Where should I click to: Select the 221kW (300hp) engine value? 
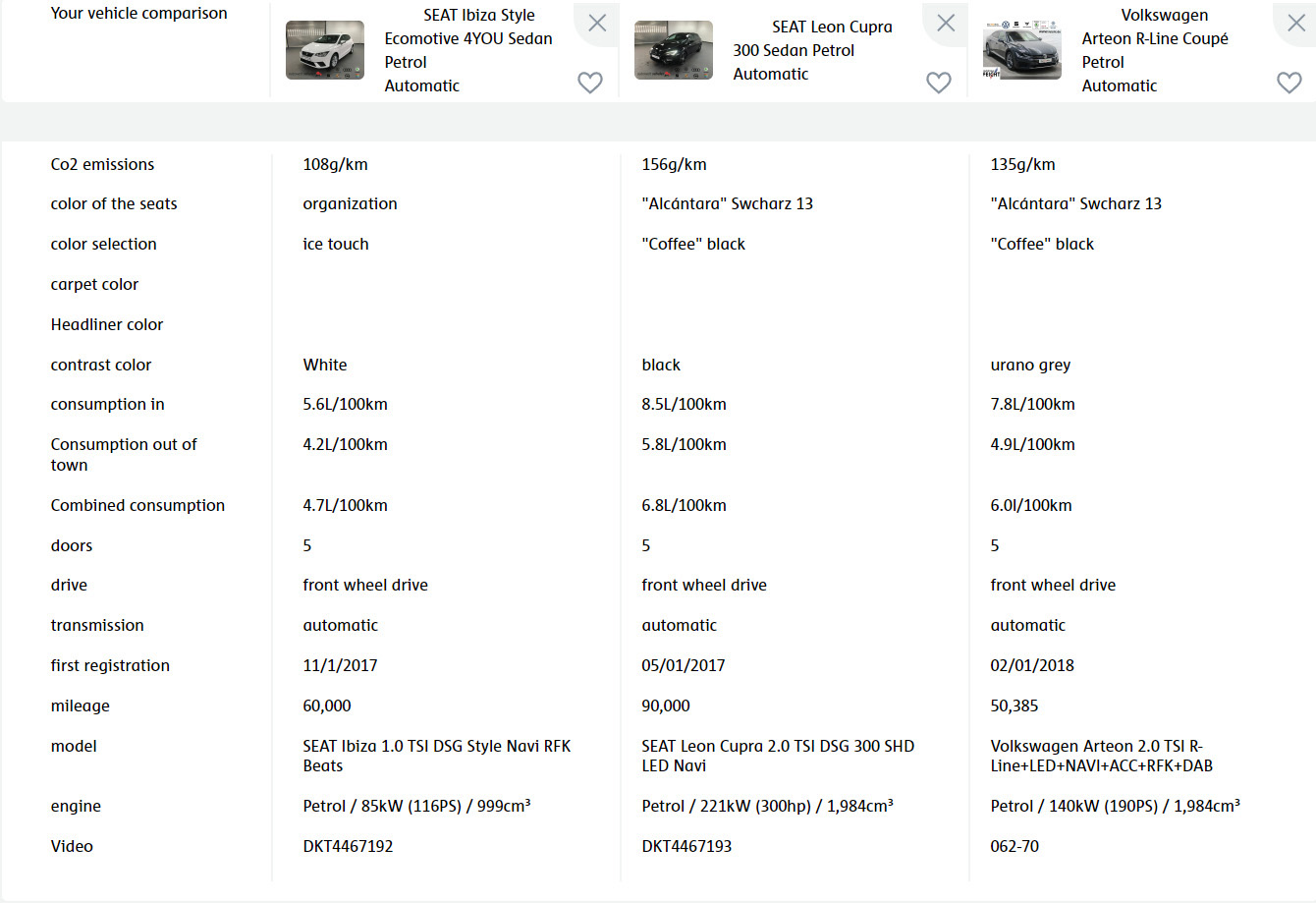click(768, 807)
